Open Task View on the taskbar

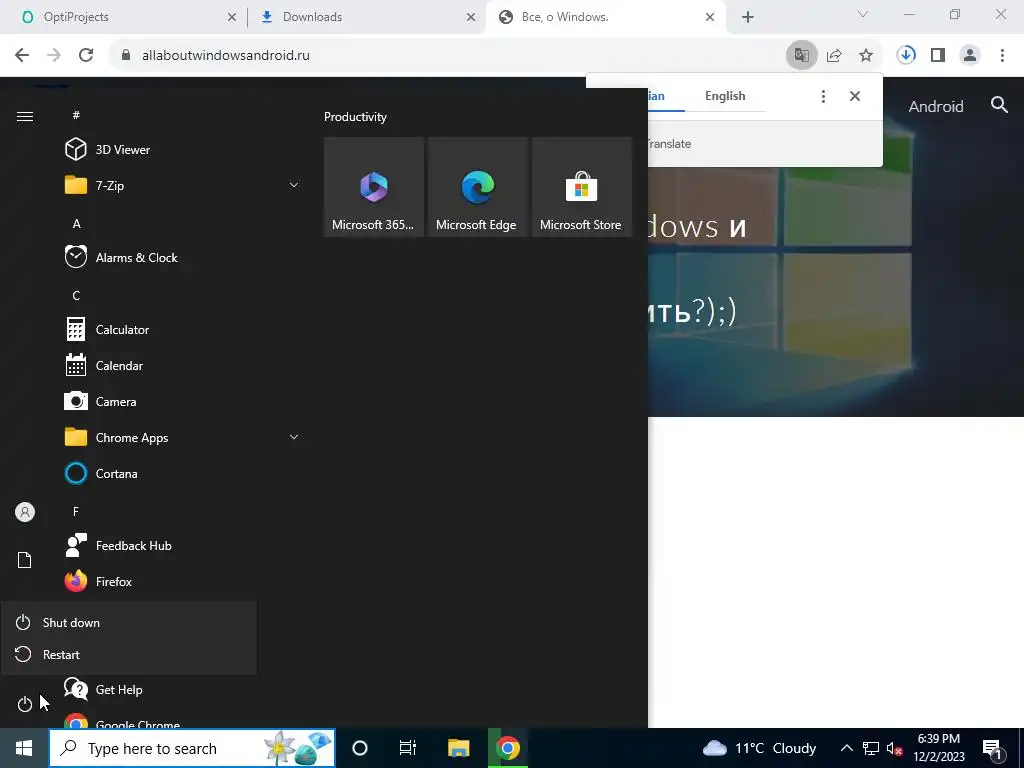(x=408, y=748)
